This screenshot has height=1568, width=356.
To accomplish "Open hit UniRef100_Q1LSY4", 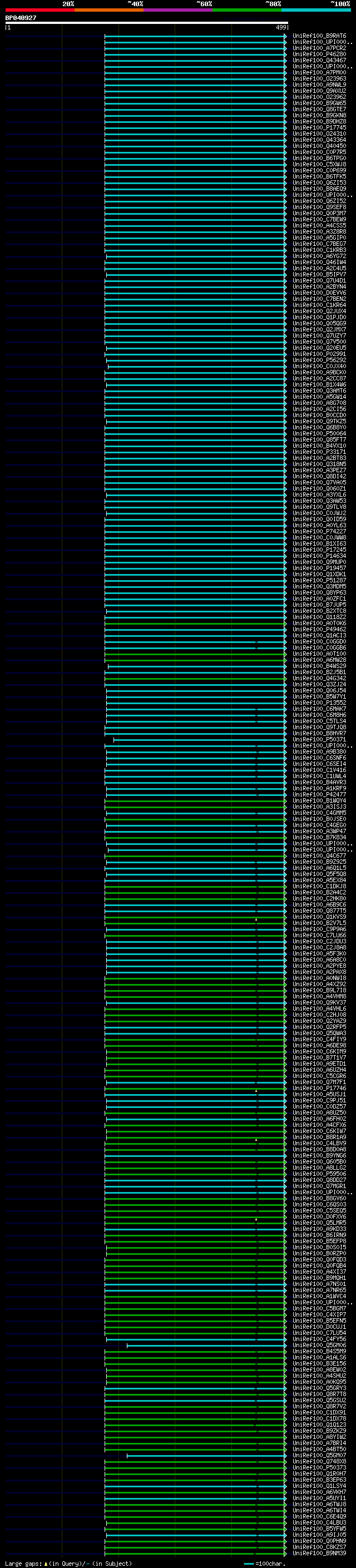I will click(319, 1486).
